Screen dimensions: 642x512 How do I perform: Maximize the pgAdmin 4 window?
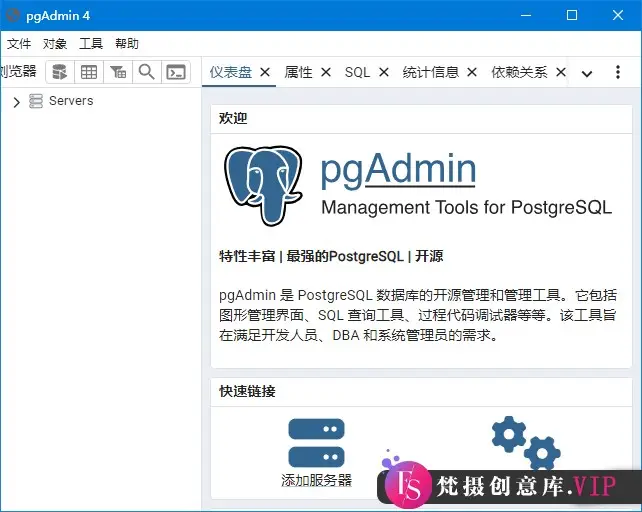572,15
